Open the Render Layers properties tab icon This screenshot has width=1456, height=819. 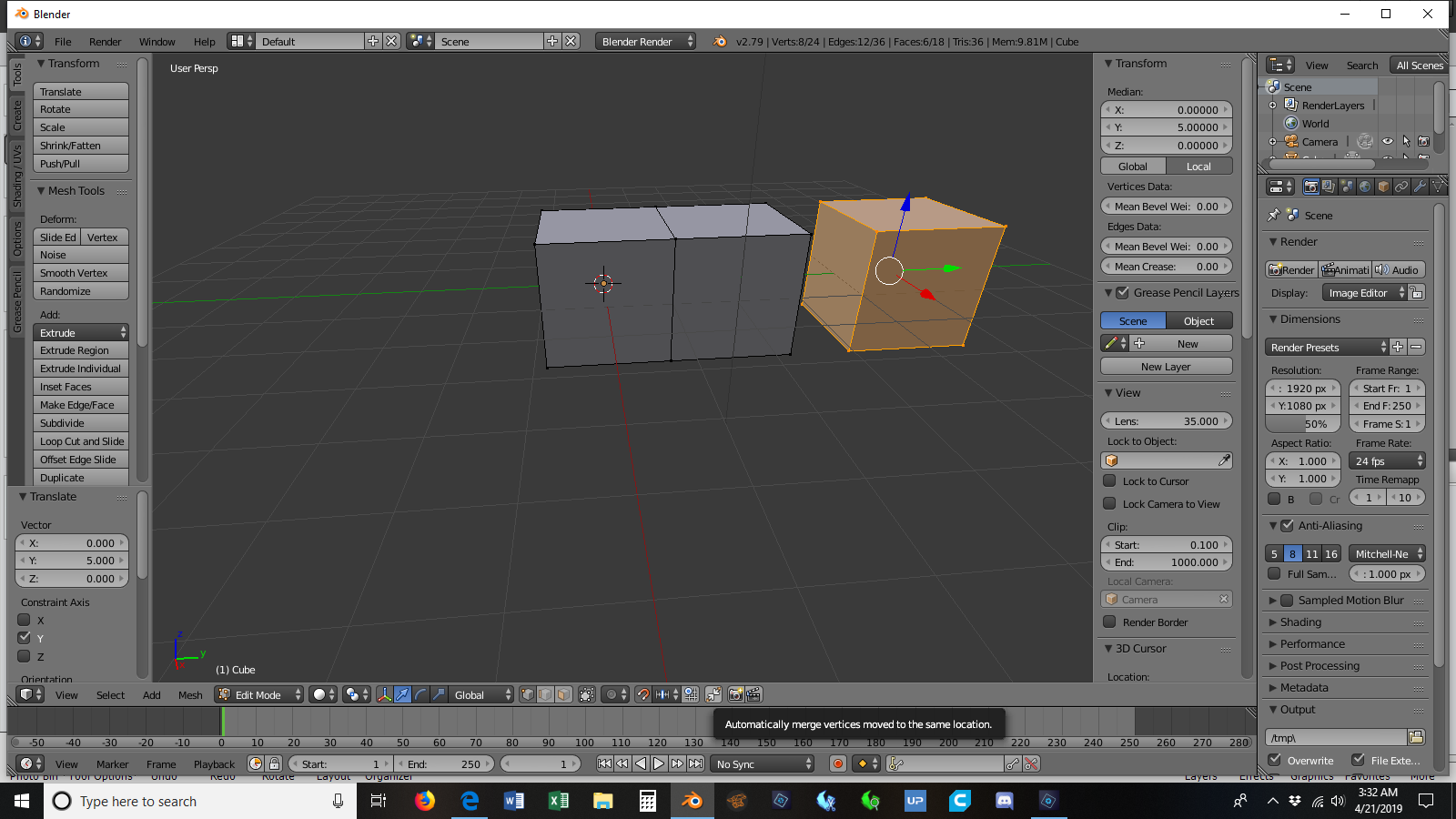pyautogui.click(x=1329, y=187)
